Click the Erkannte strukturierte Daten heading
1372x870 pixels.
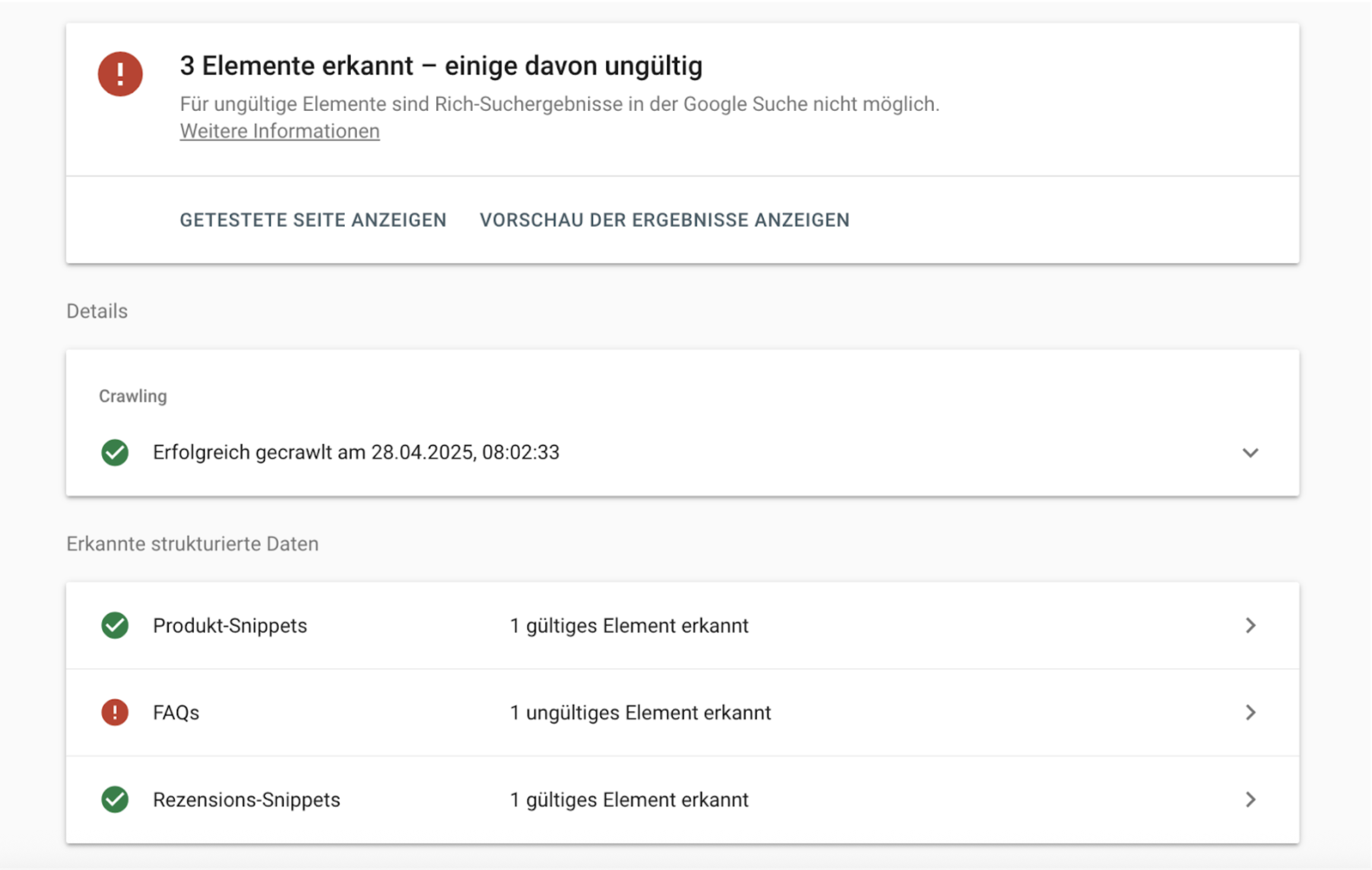coord(192,544)
